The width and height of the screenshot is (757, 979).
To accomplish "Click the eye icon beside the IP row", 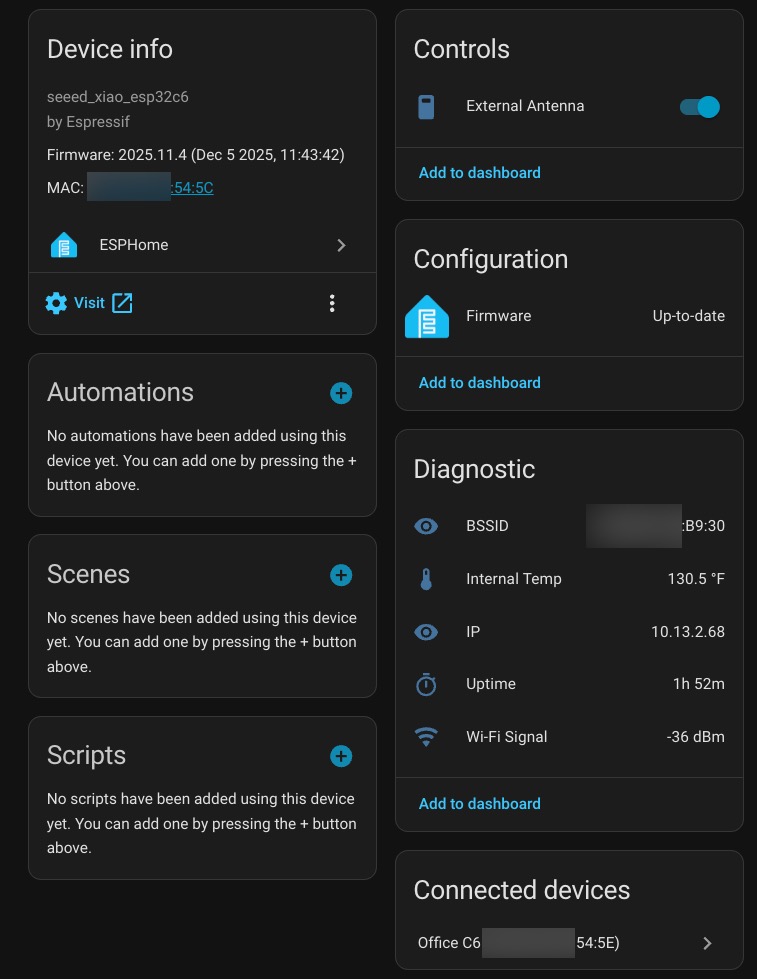I will 426,632.
